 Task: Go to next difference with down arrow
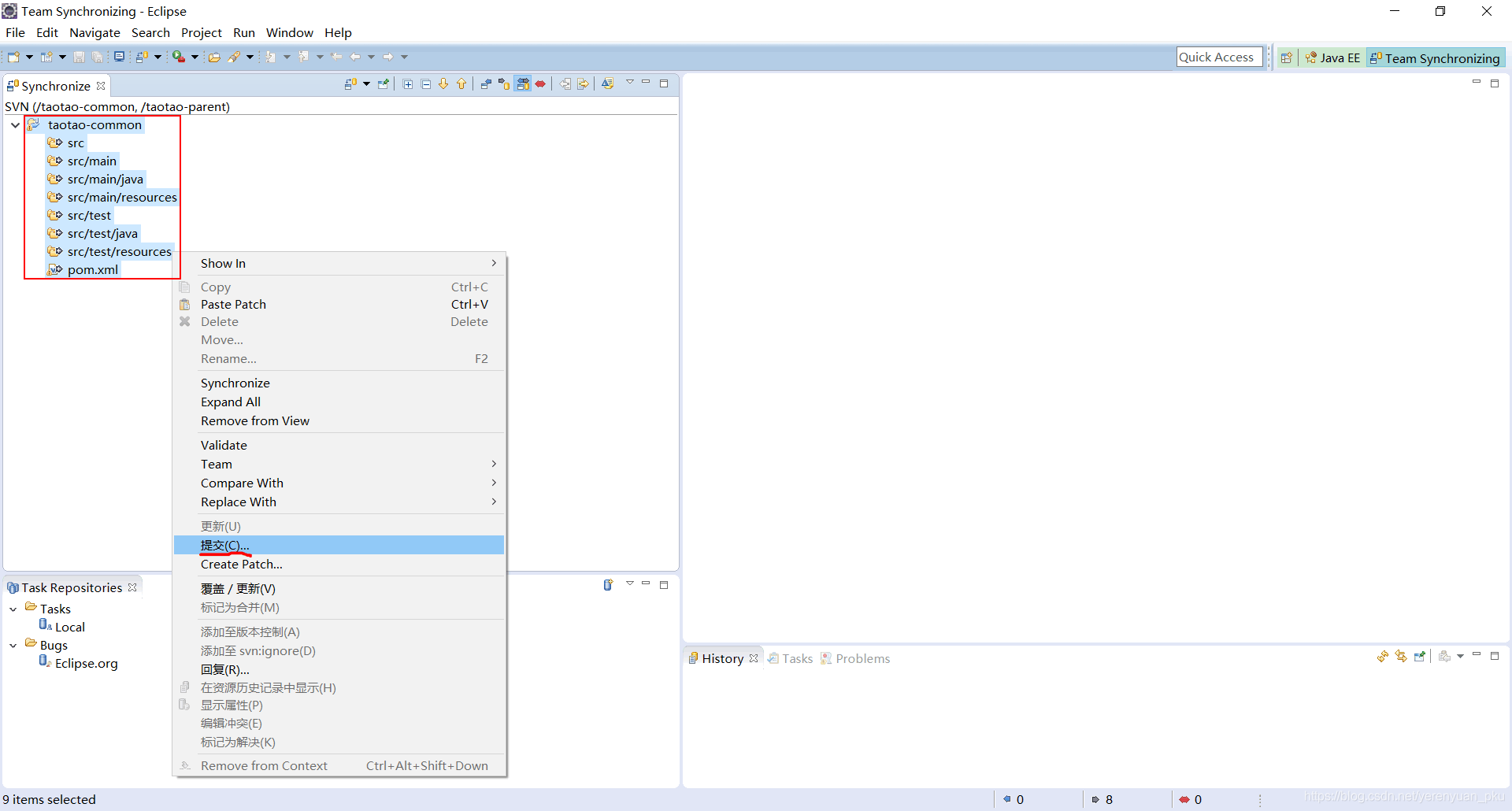(x=443, y=83)
